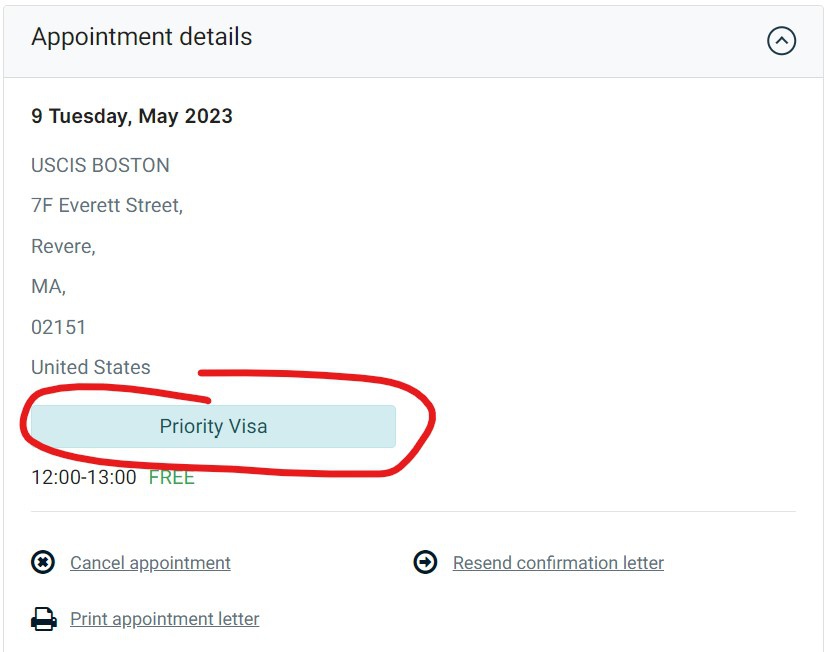Screen dimensions: 831x652
Task: Click the grey Appointment details header bar
Action: [x=413, y=42]
